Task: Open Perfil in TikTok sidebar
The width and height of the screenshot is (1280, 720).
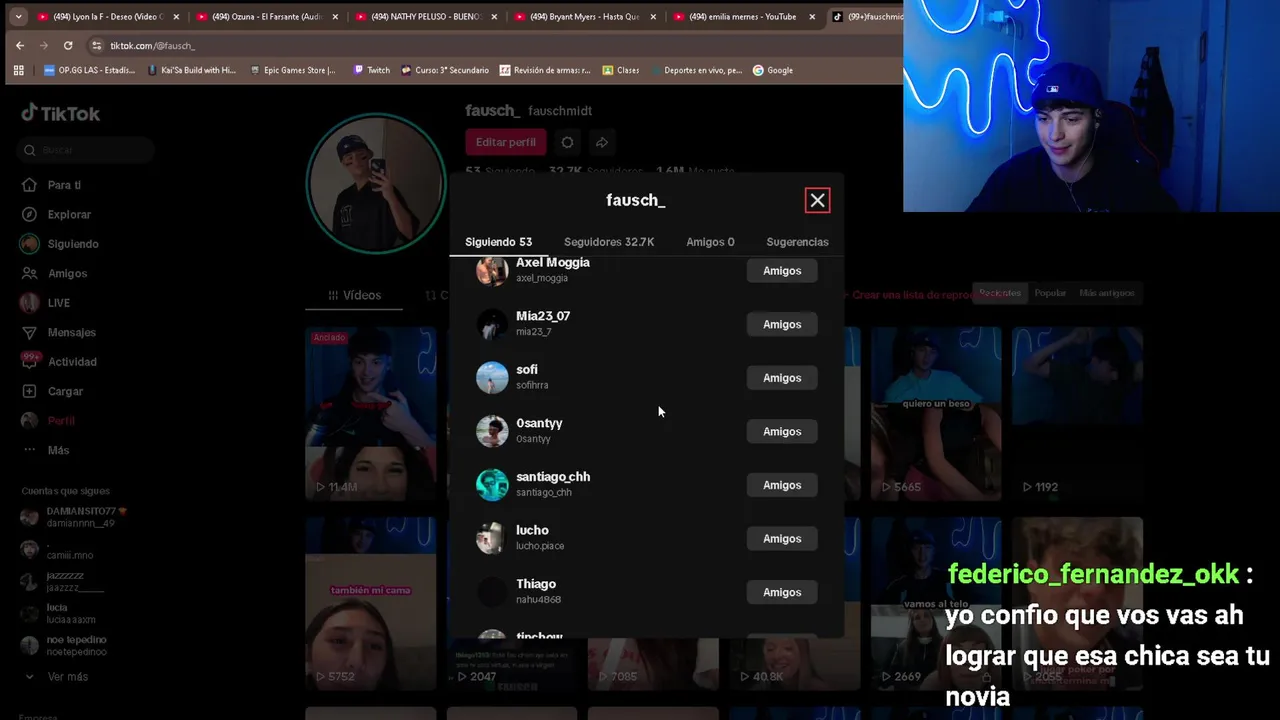Action: 61,421
